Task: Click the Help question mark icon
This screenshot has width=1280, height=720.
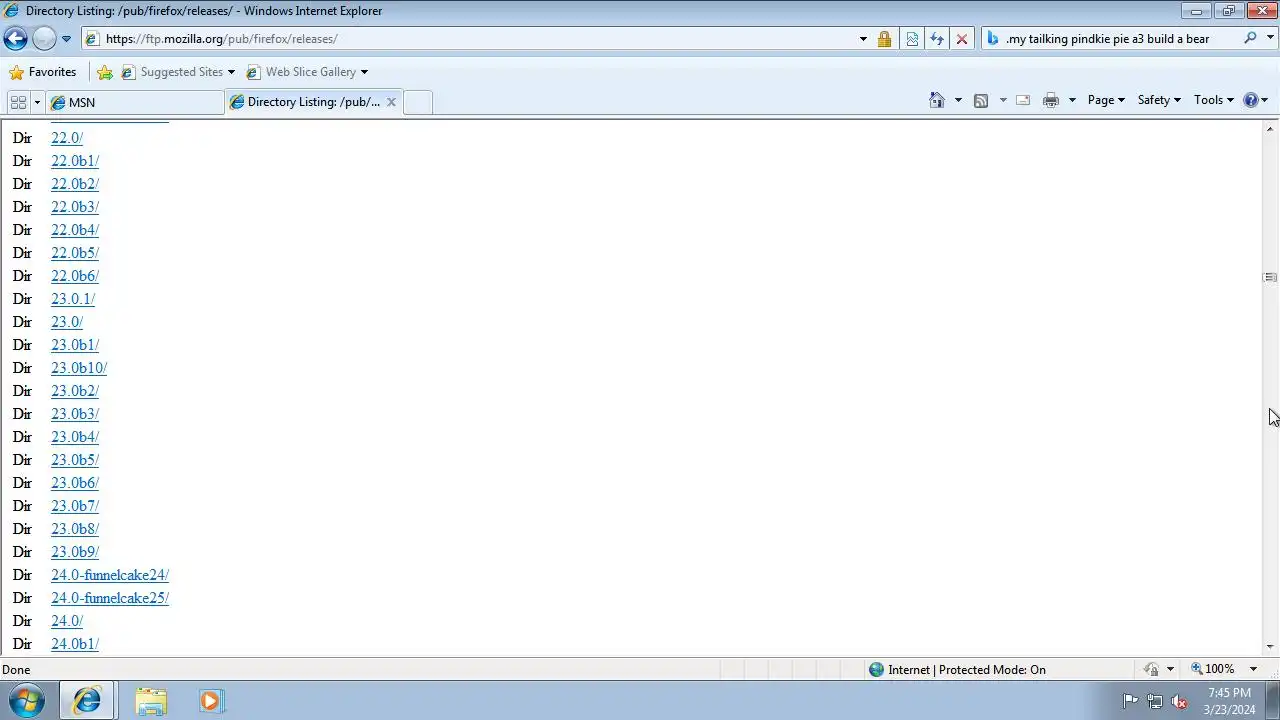Action: click(1250, 100)
